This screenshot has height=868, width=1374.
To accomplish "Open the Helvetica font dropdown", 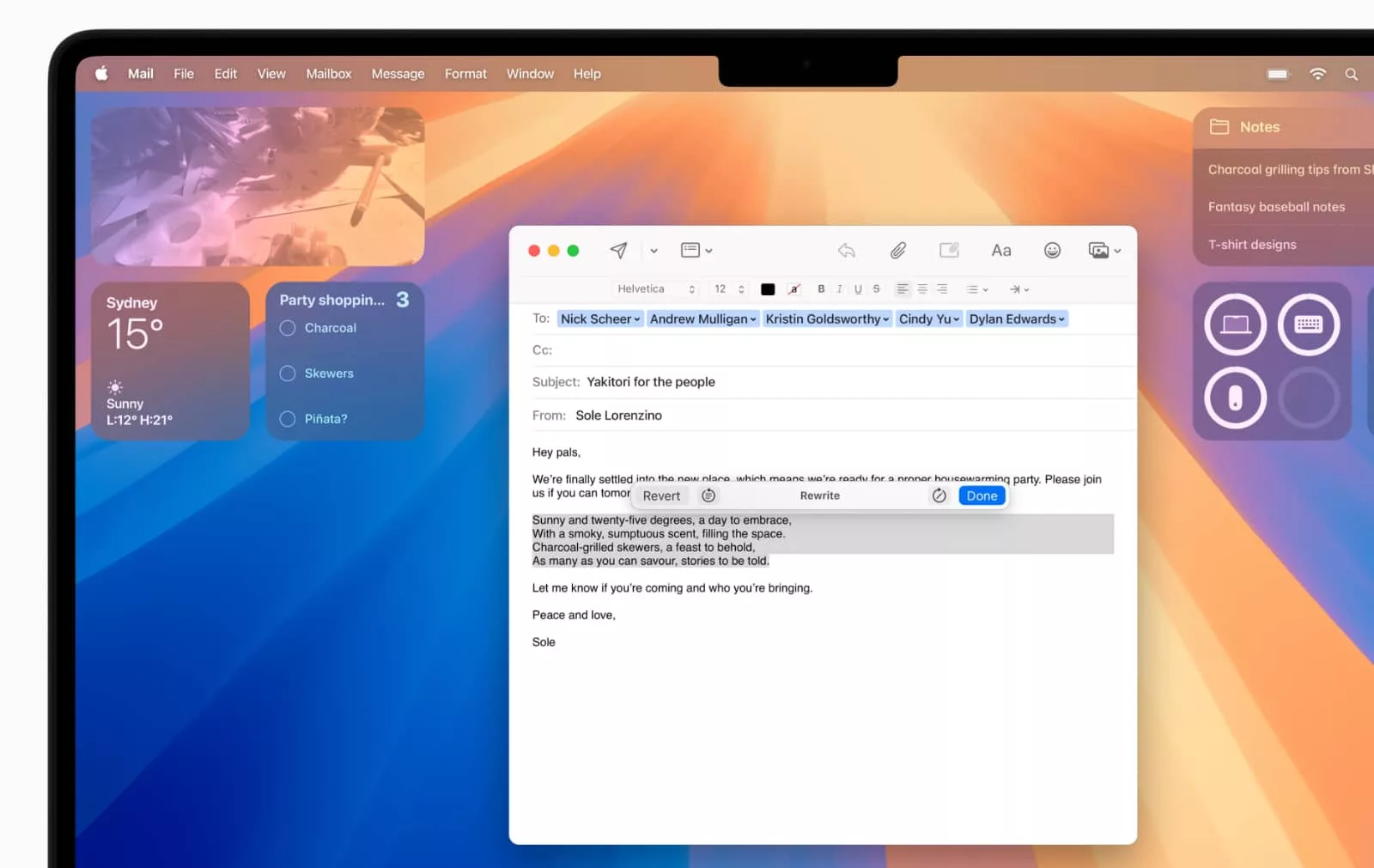I will [655, 289].
